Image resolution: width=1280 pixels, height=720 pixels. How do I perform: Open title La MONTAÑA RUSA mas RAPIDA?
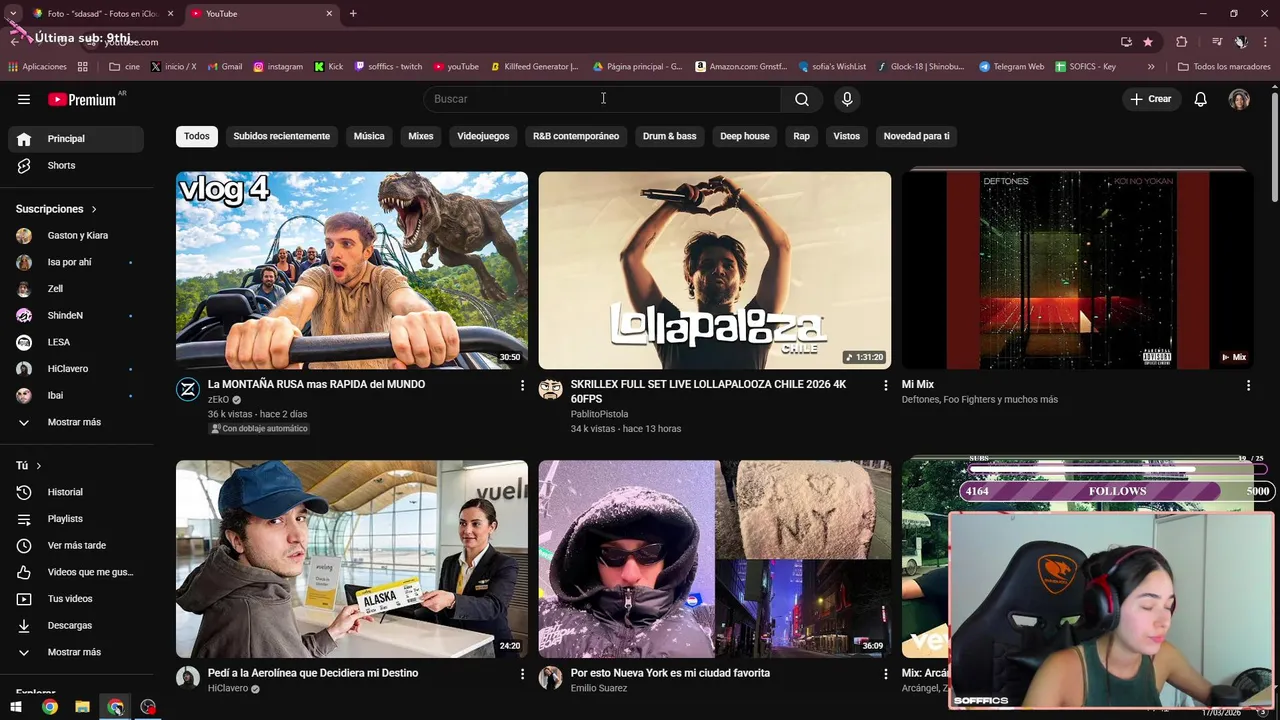point(317,384)
